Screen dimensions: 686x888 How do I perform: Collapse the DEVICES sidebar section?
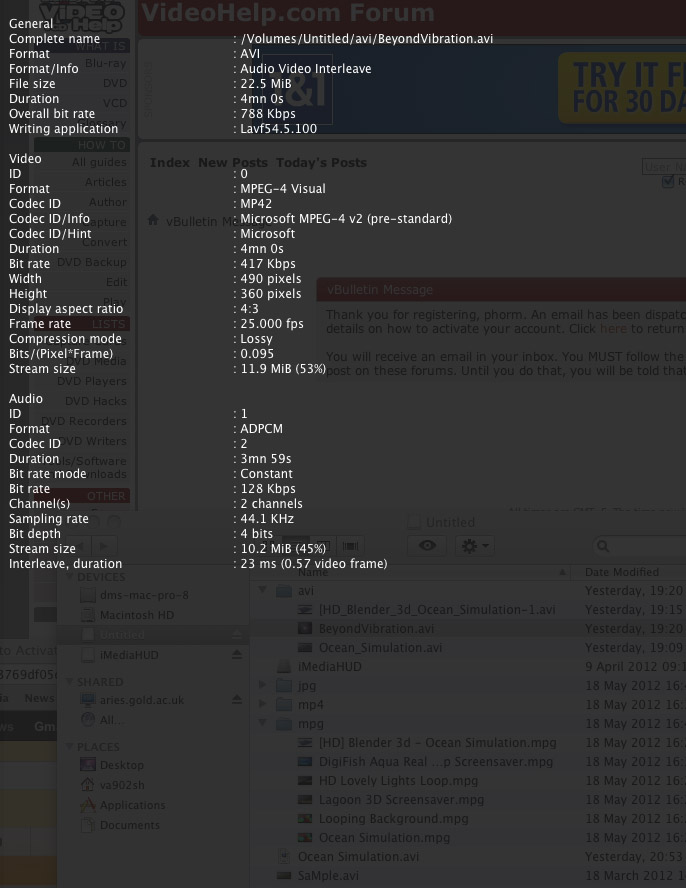(x=70, y=577)
